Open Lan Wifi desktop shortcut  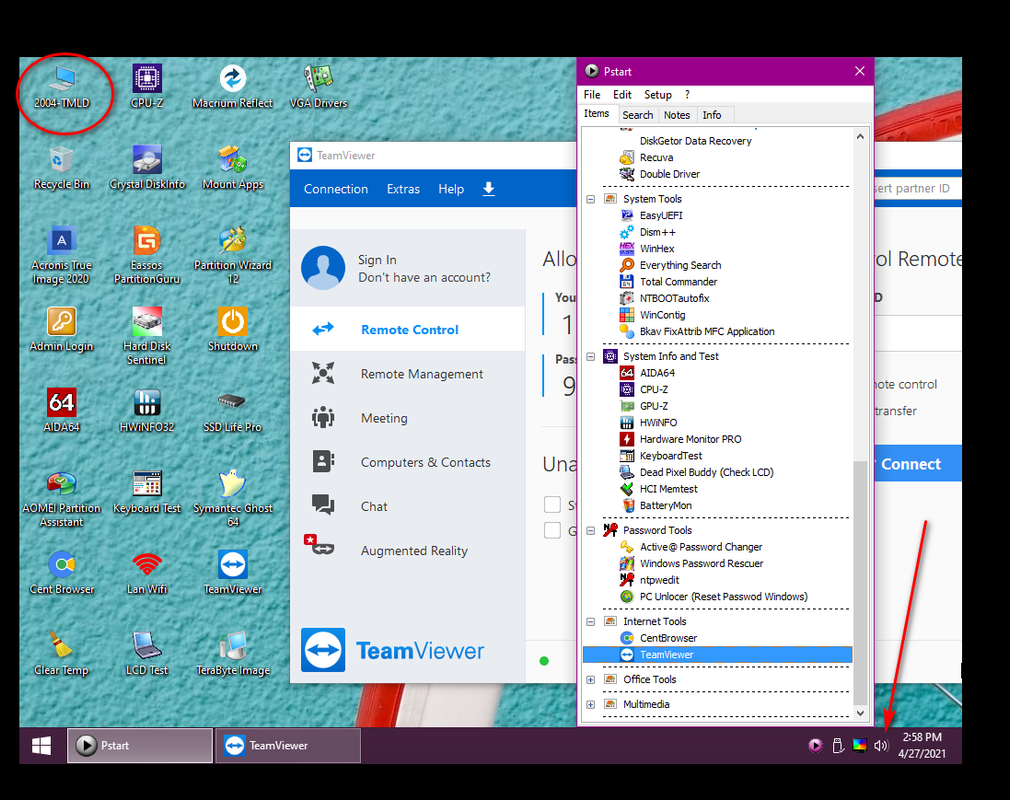click(147, 573)
